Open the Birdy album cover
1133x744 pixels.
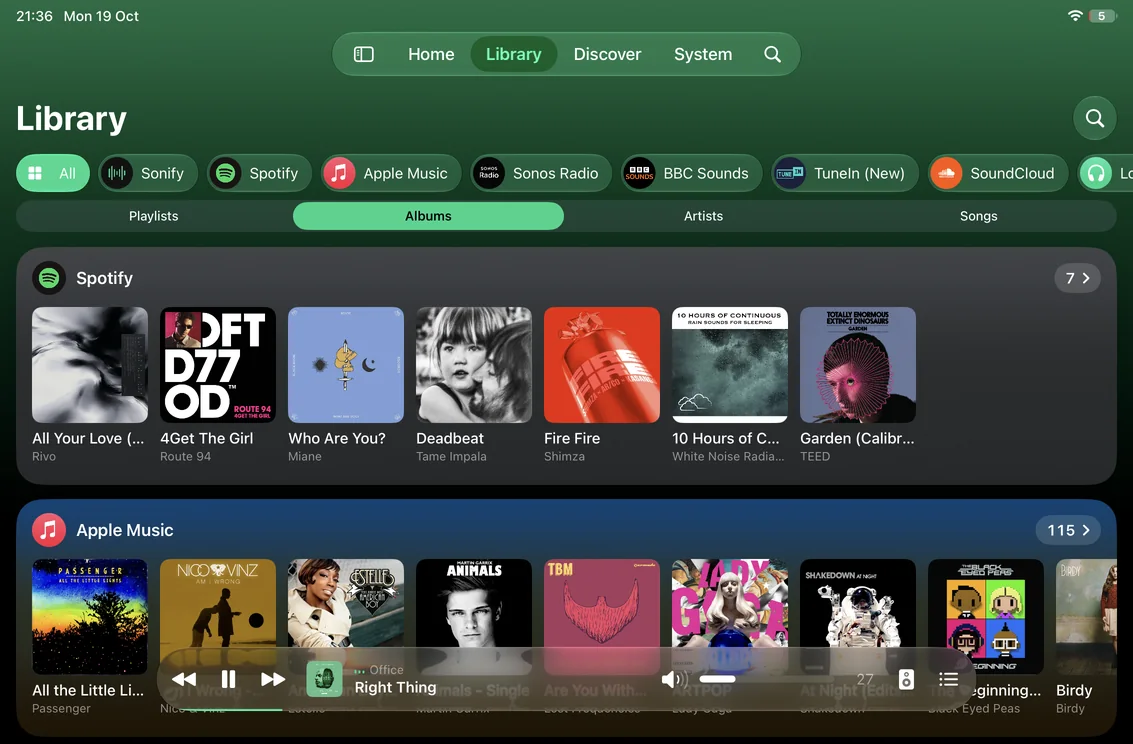1086,617
